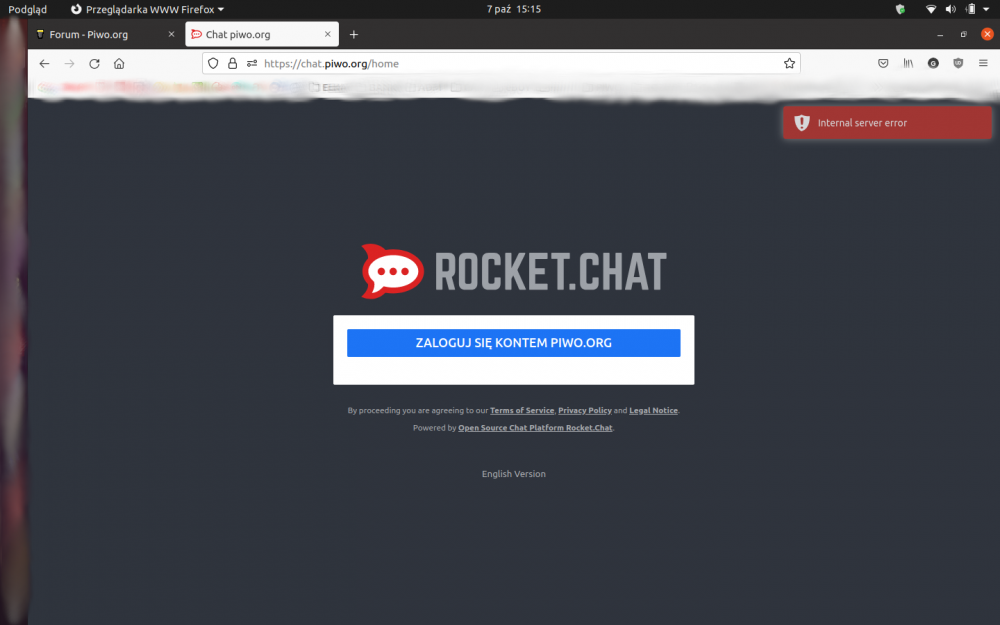Go to the Firefox home page
Viewport: 1000px width, 625px height.
pyautogui.click(x=119, y=63)
